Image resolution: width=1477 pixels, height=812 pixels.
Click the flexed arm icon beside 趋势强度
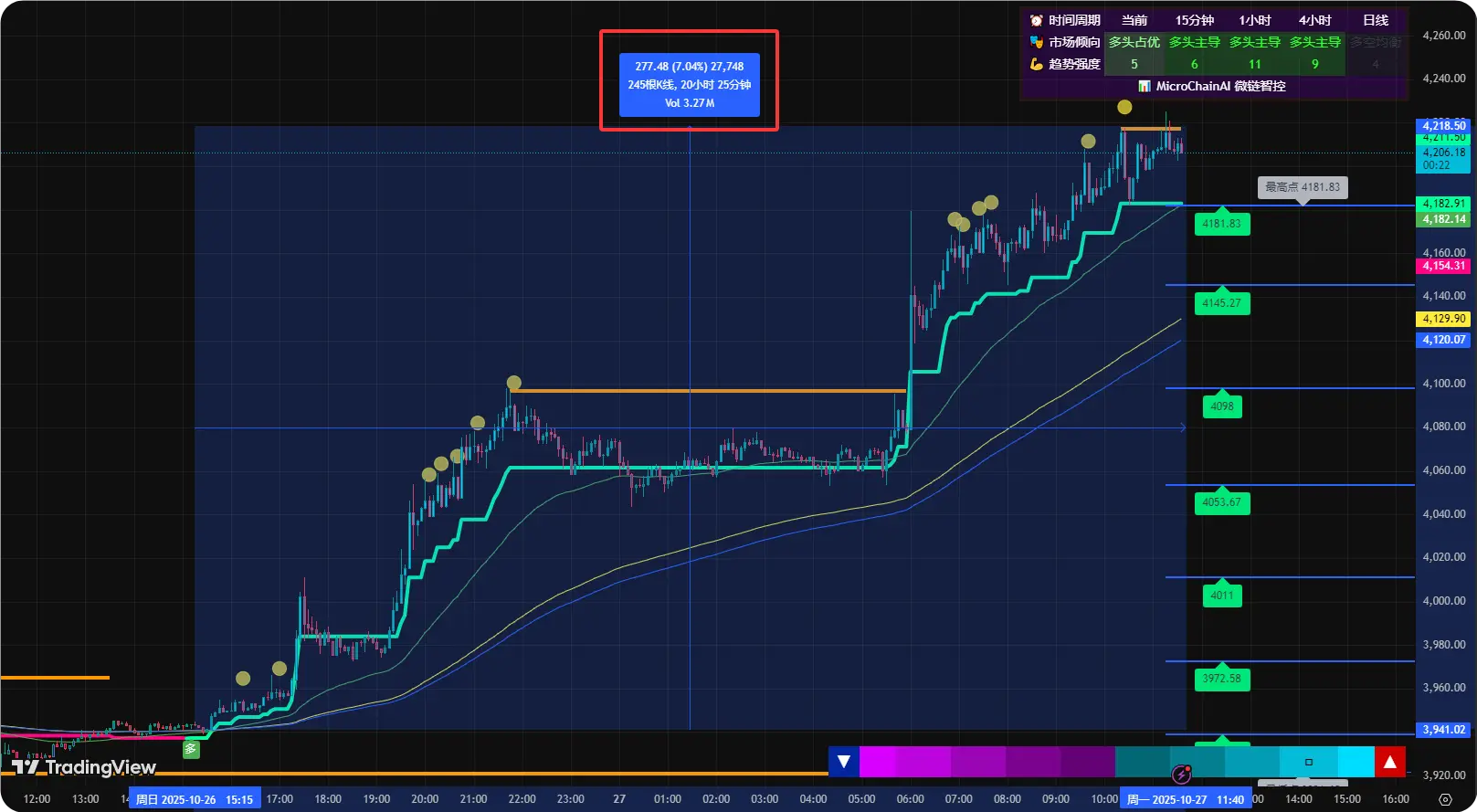coord(1036,64)
